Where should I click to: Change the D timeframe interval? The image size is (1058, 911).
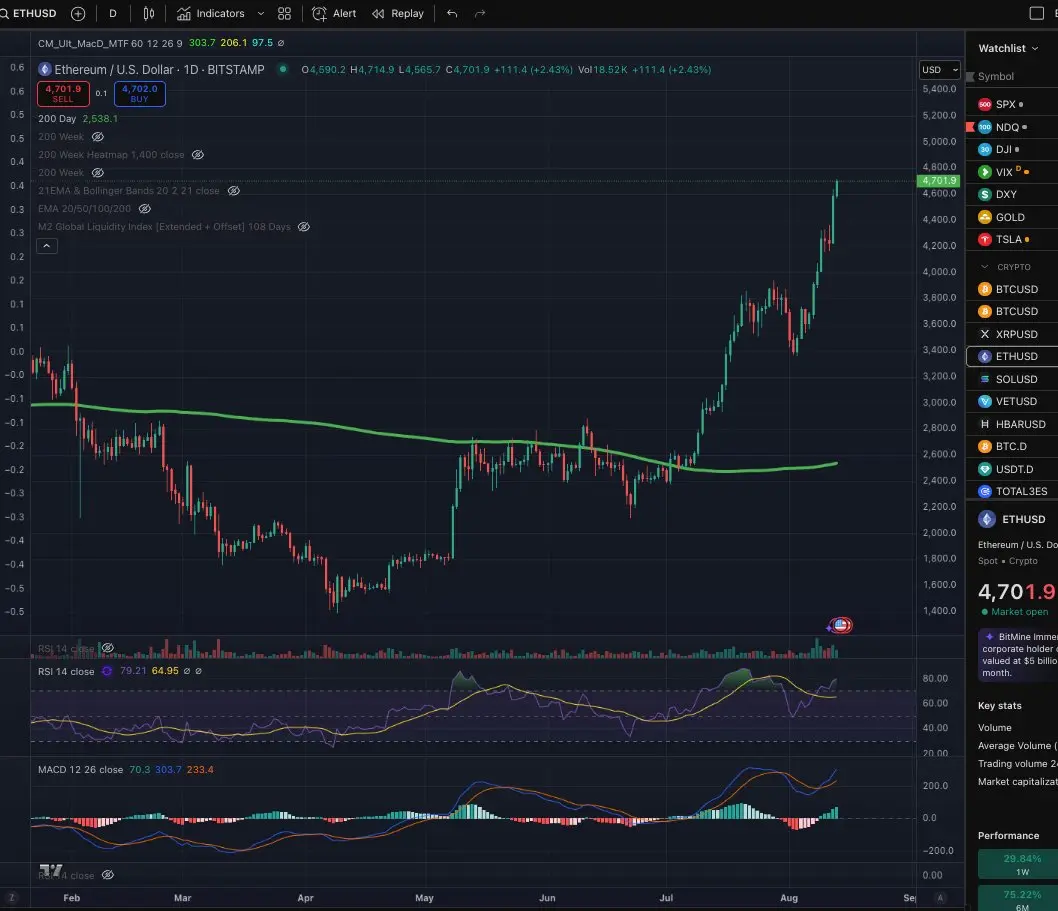[x=113, y=13]
